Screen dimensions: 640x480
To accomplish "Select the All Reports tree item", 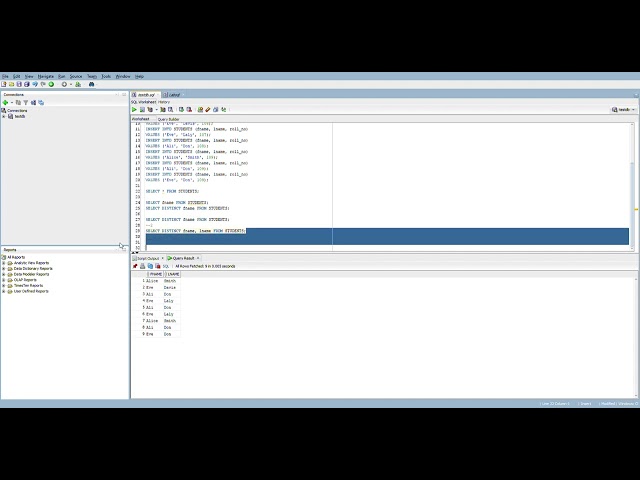I will [x=16, y=257].
